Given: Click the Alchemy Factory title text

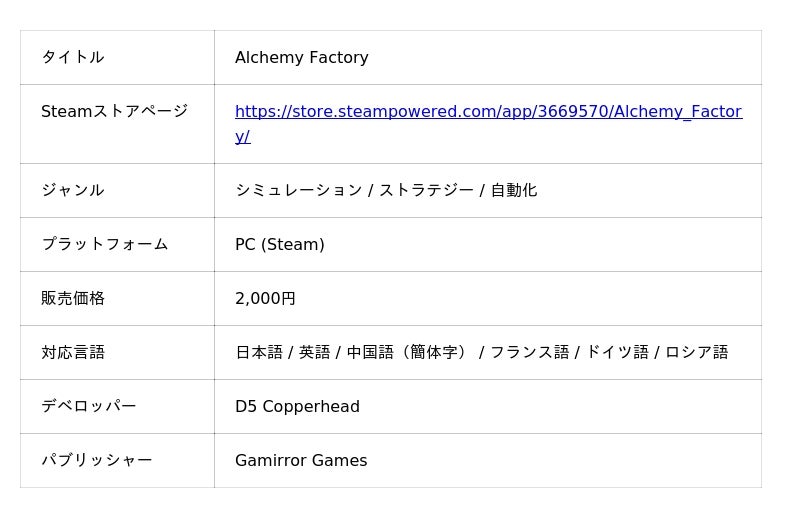Looking at the screenshot, I should 301,58.
